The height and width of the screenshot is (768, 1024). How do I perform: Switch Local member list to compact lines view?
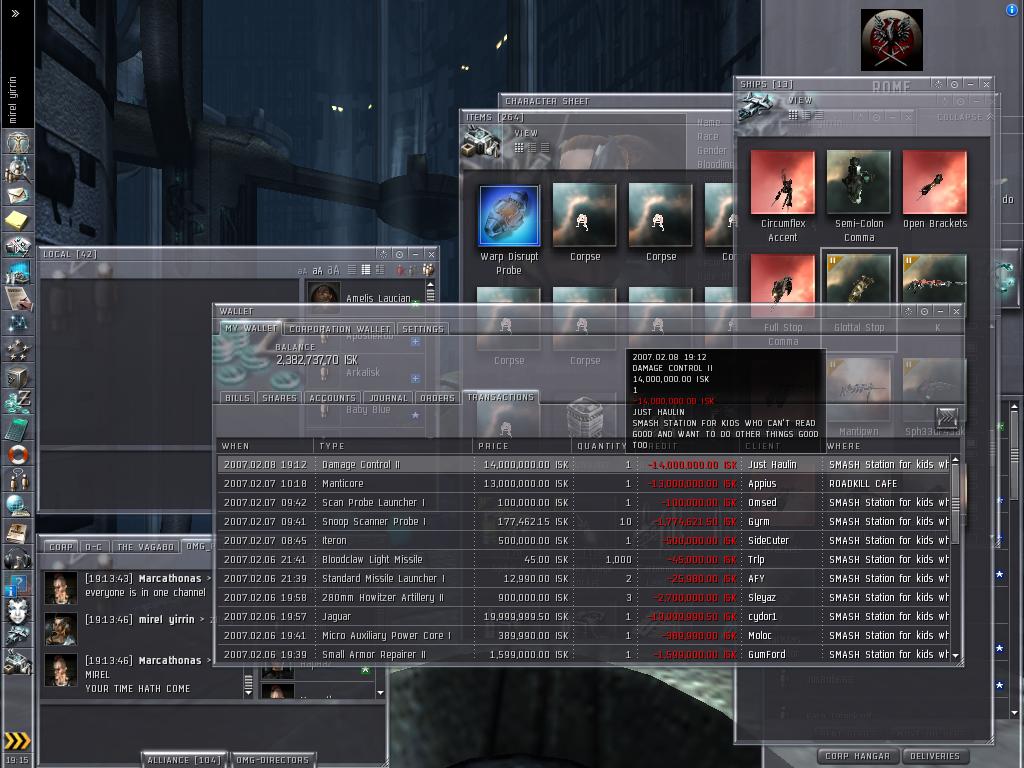352,270
